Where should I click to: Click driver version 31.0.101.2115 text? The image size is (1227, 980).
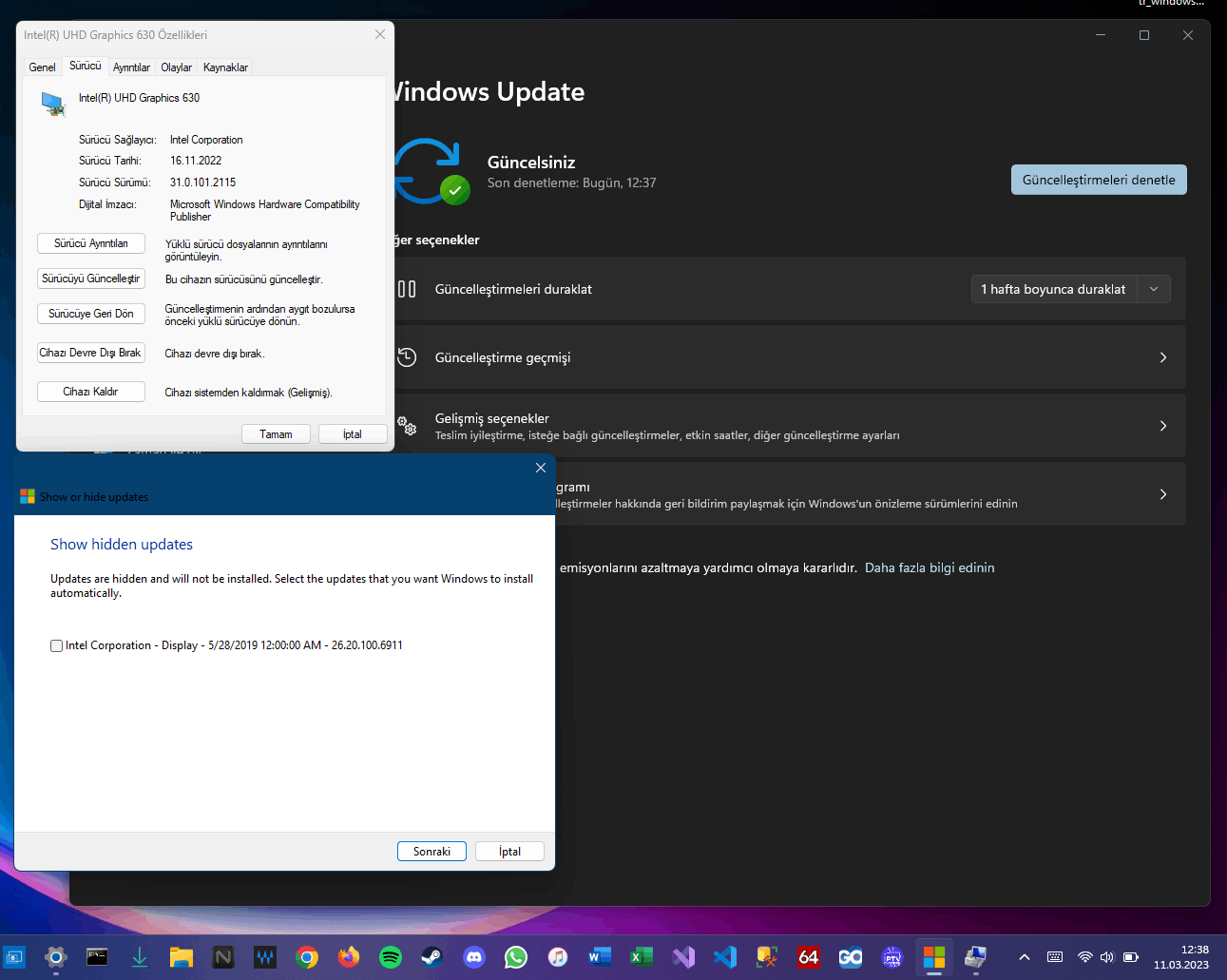[202, 183]
